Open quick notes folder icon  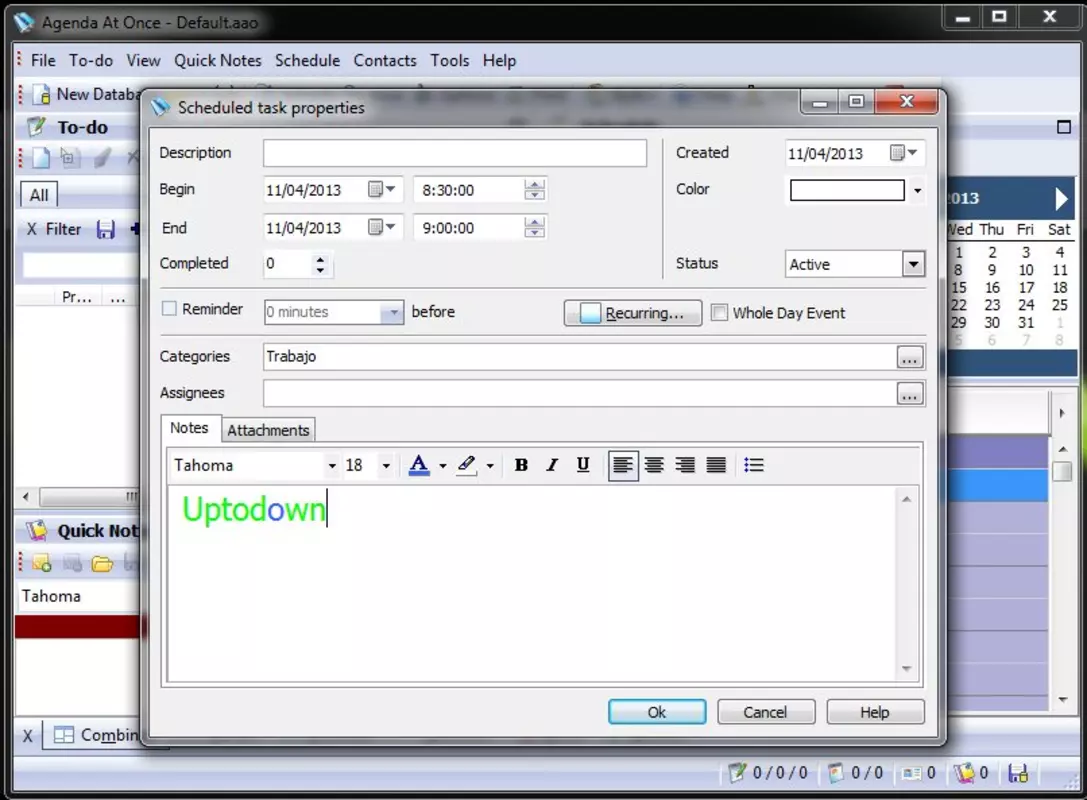coord(102,564)
